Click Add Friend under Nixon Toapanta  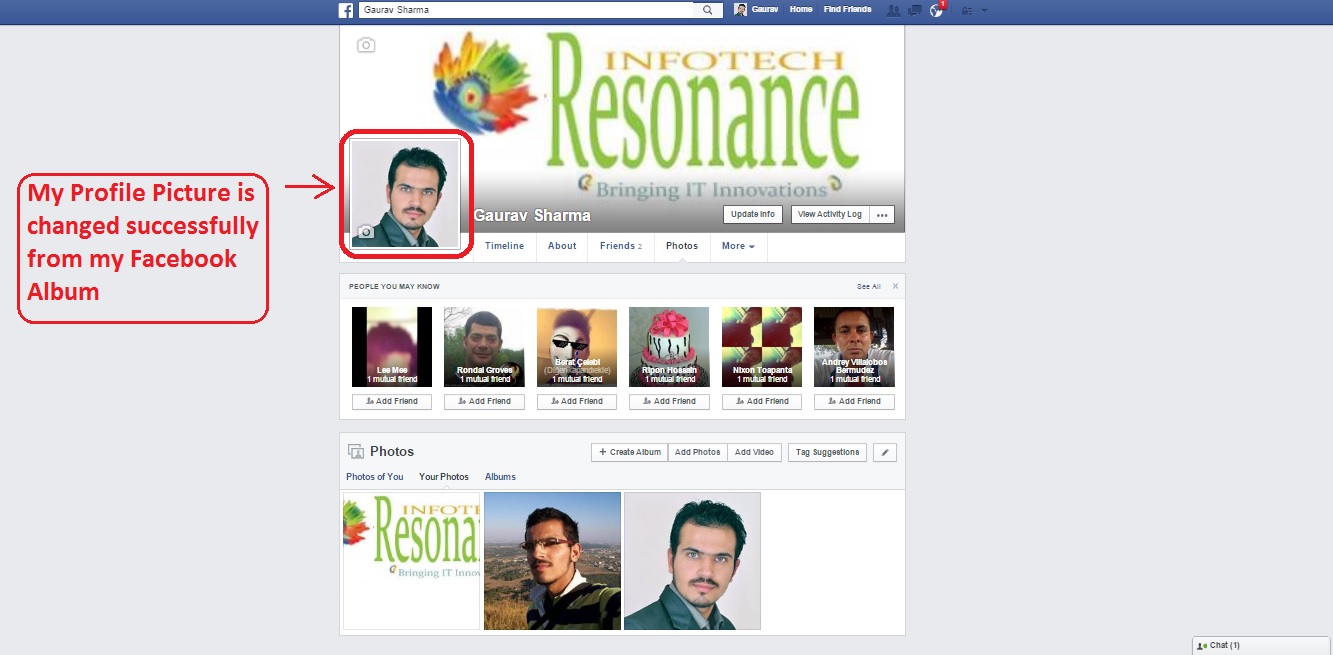point(761,402)
